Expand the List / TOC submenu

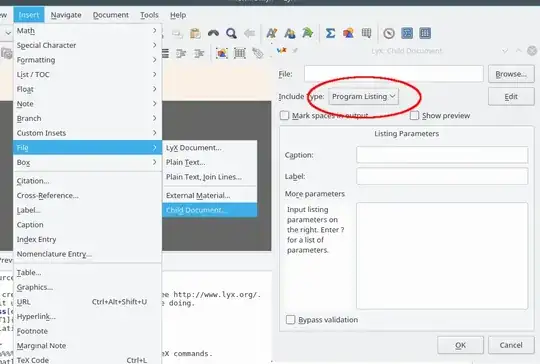[x=87, y=74]
